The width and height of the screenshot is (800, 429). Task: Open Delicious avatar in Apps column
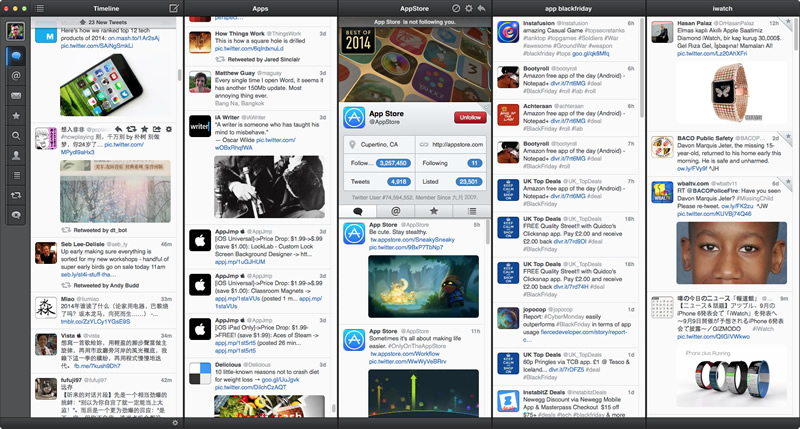199,373
